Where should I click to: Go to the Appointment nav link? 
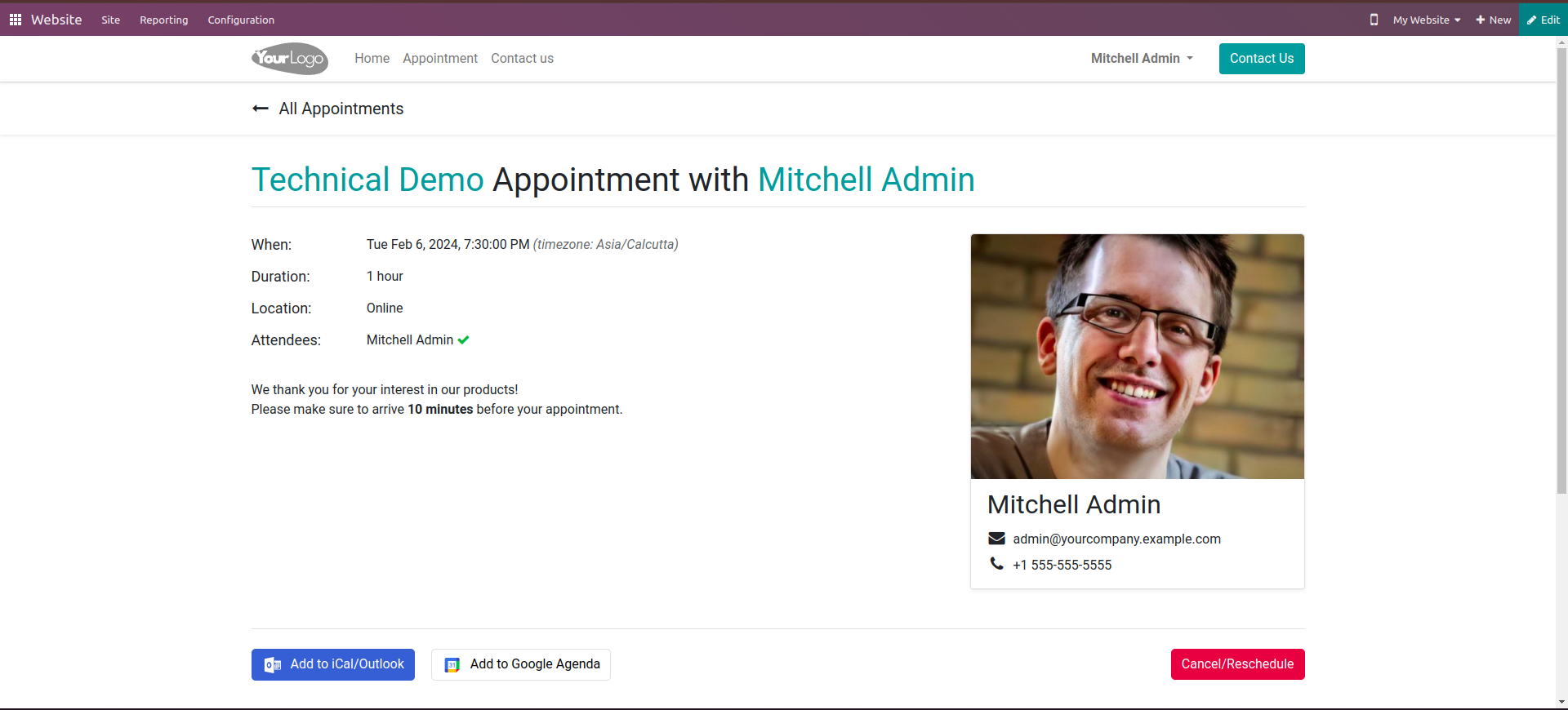440,59
